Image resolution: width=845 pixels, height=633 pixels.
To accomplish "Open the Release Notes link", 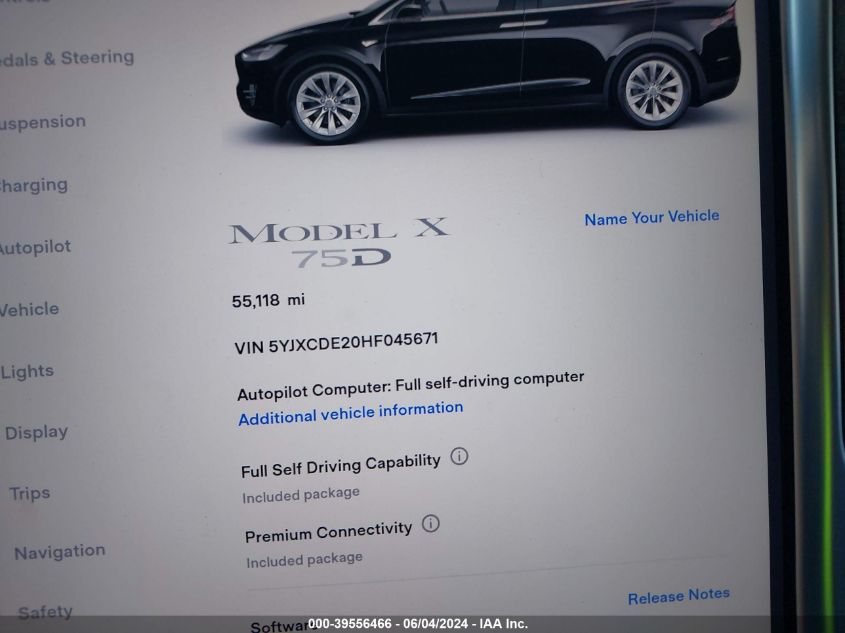I will click(x=679, y=596).
